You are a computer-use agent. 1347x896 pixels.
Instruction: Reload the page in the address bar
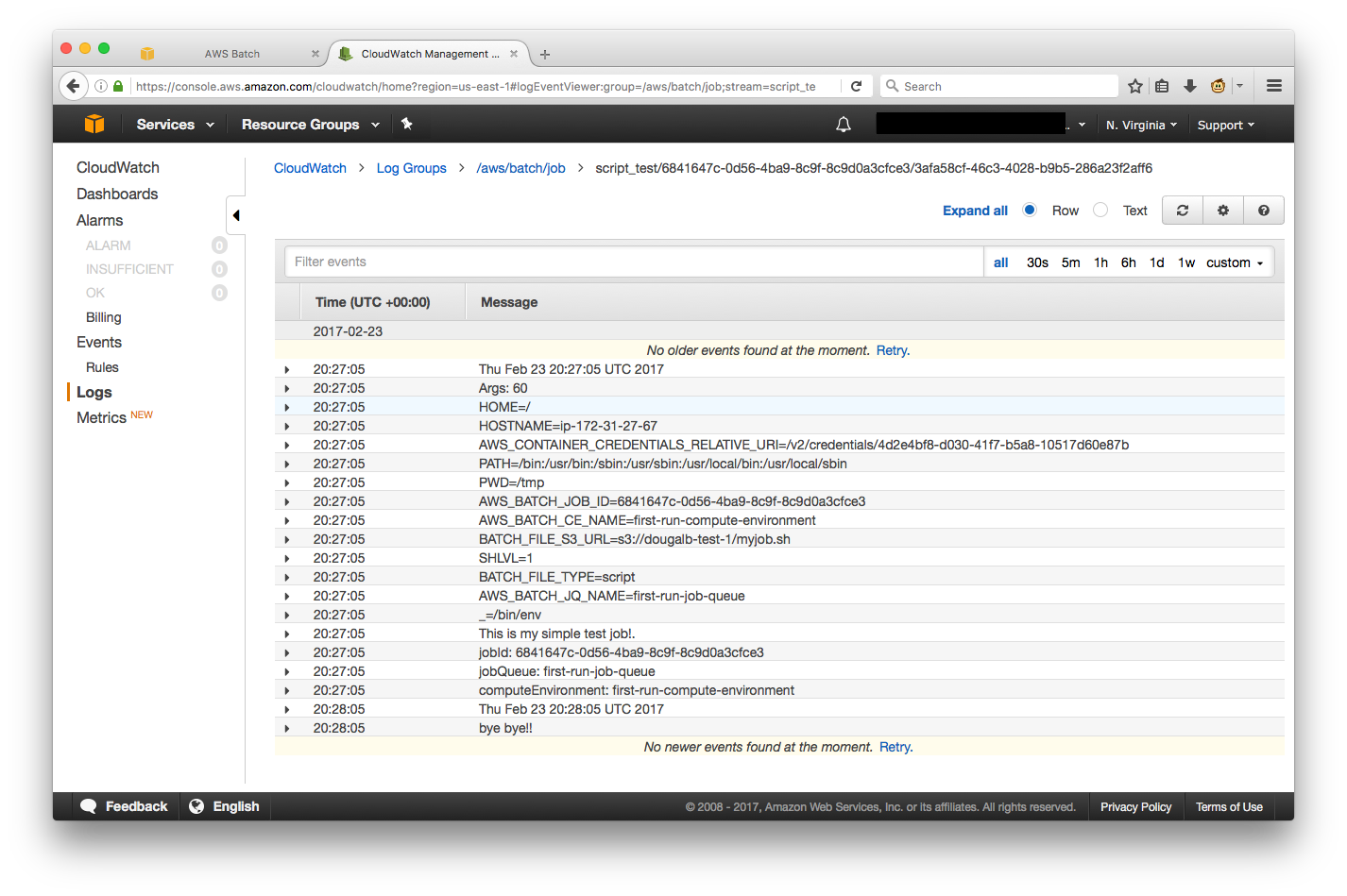(x=856, y=86)
